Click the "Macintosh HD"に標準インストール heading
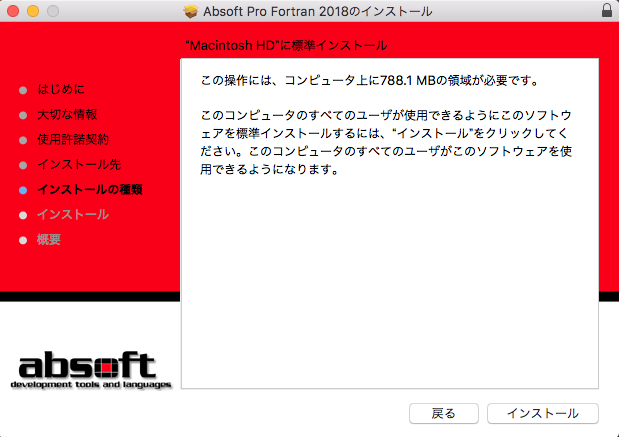 pos(286,45)
